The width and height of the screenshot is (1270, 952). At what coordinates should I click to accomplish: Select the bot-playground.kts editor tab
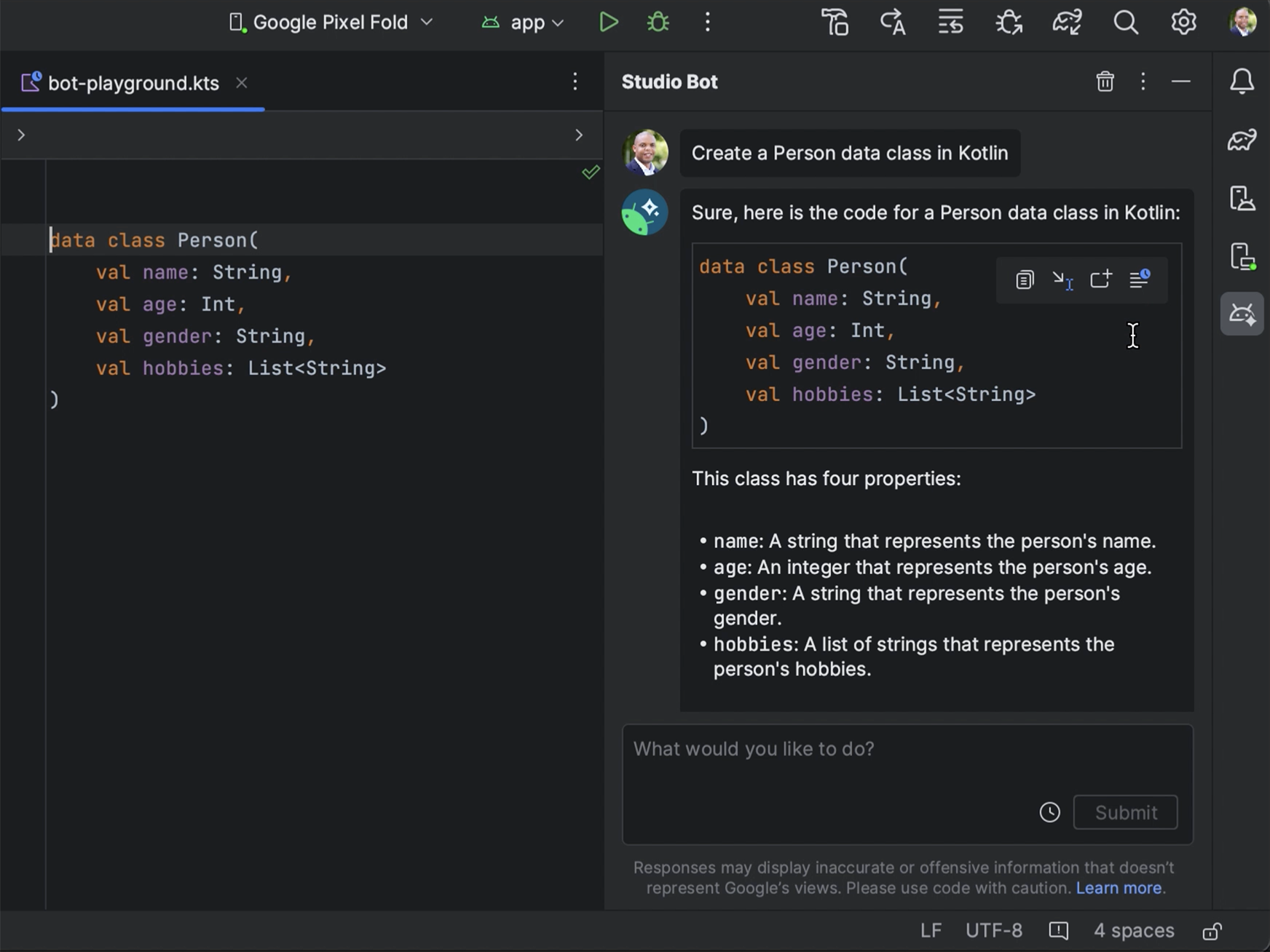point(133,83)
